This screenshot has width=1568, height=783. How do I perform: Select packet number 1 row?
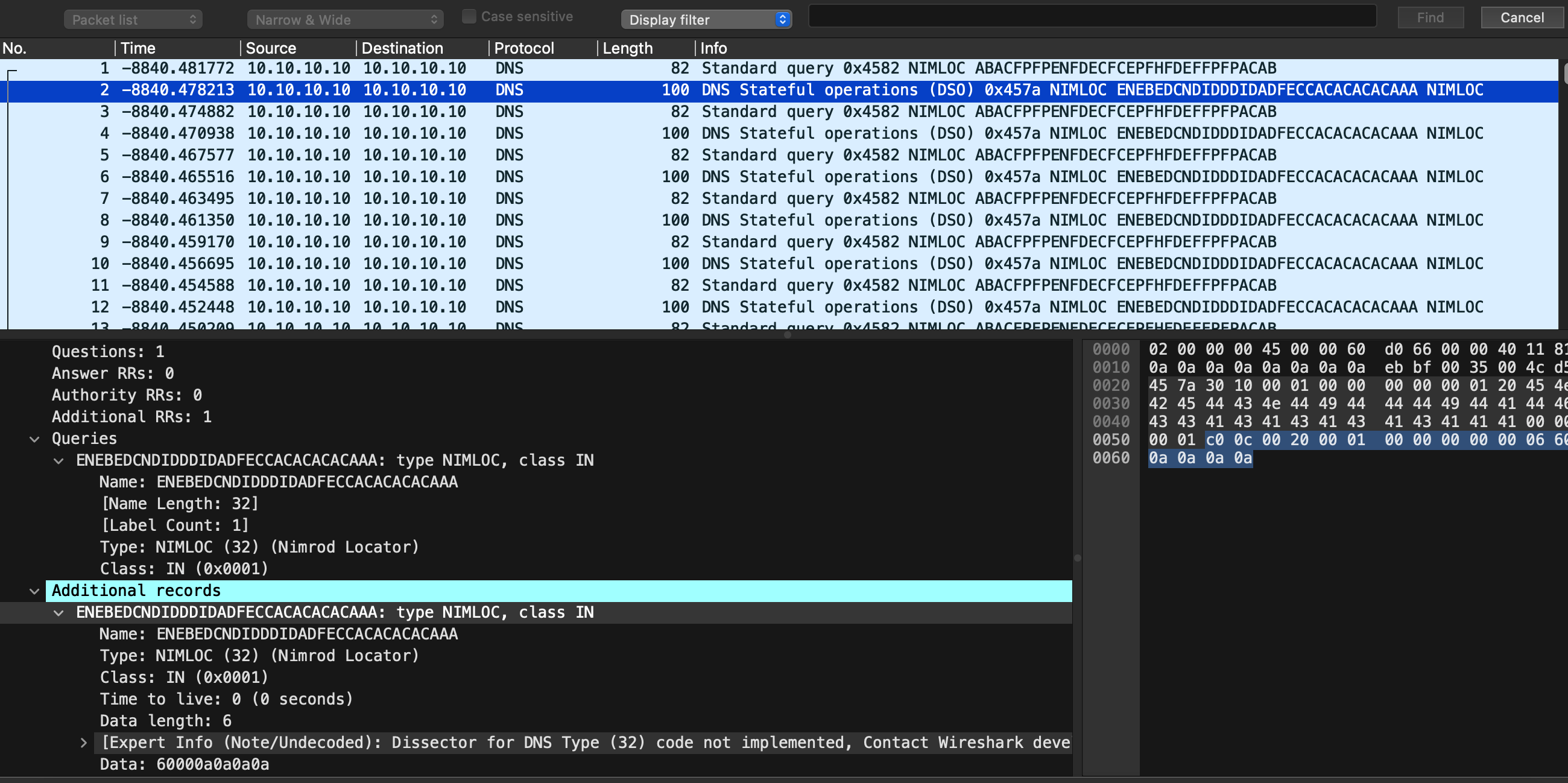779,68
